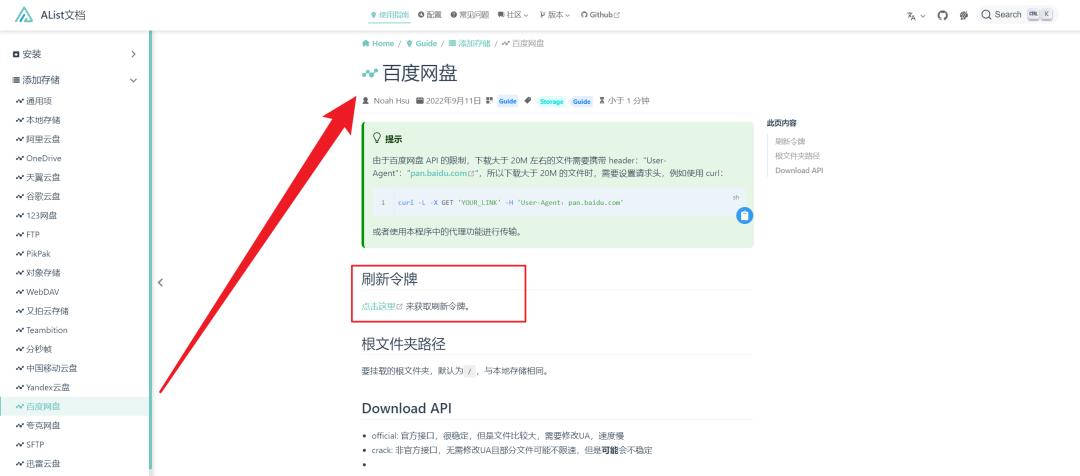
Task: Expand the 社区 dropdown menu
Action: [513, 14]
